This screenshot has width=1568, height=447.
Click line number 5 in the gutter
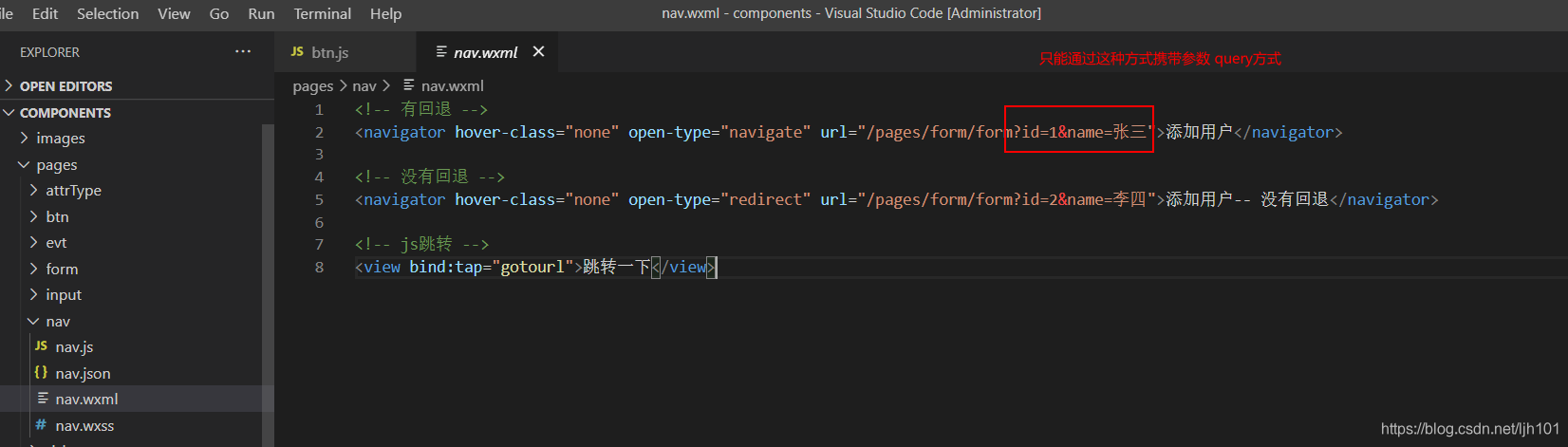pyautogui.click(x=319, y=200)
